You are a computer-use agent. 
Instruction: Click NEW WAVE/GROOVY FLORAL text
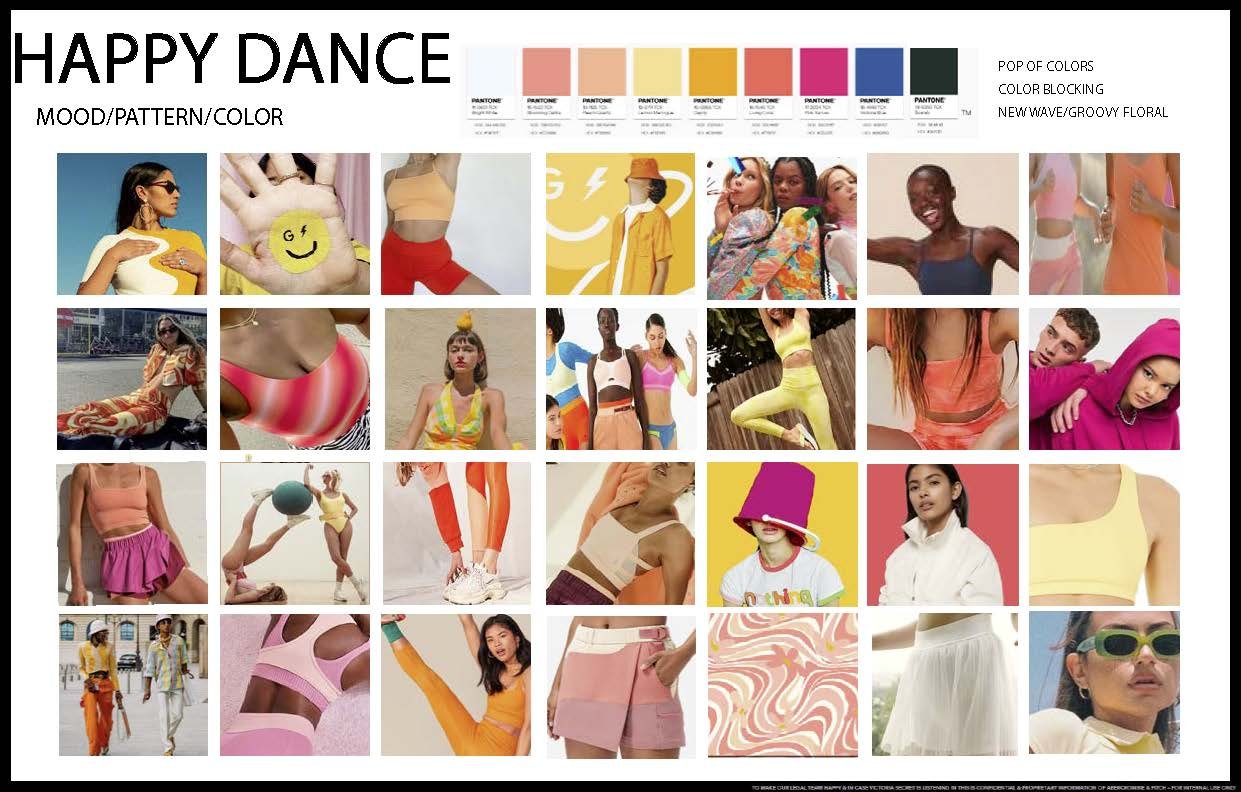(1083, 112)
